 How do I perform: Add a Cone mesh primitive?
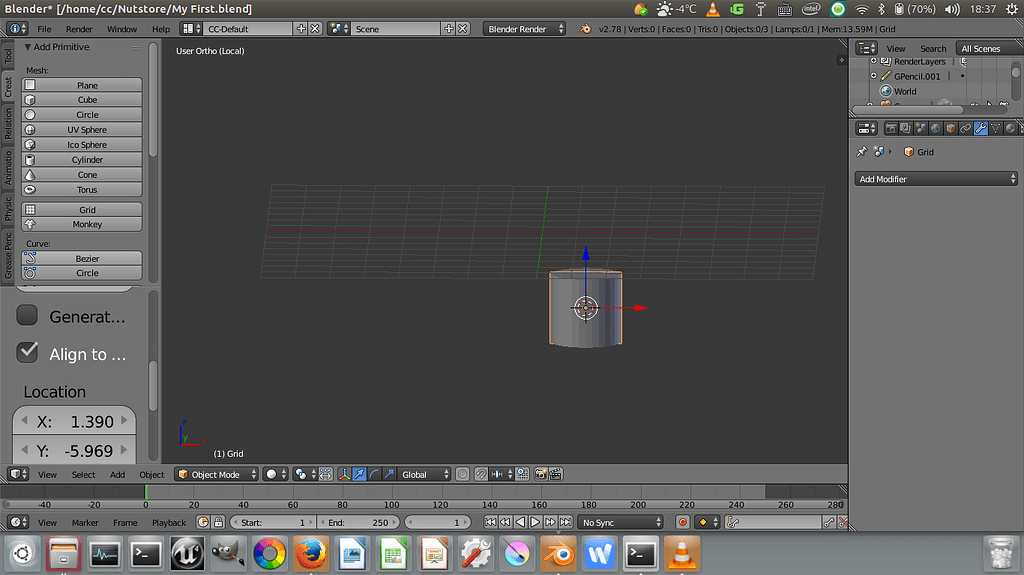pos(82,175)
